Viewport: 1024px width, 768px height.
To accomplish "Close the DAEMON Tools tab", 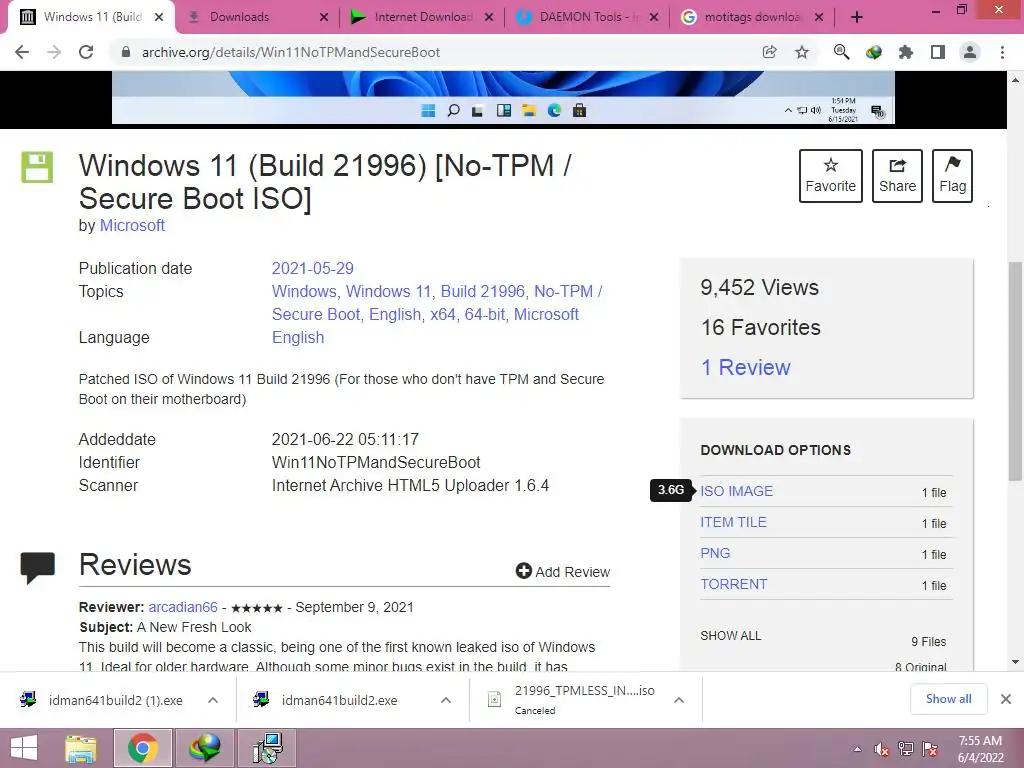I will (x=654, y=18).
